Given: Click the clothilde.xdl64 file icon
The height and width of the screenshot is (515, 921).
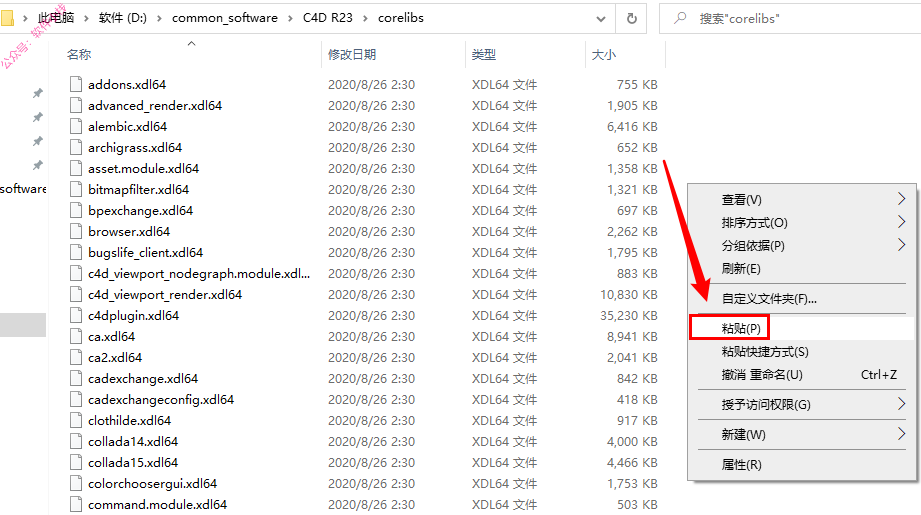Looking at the screenshot, I should 76,420.
